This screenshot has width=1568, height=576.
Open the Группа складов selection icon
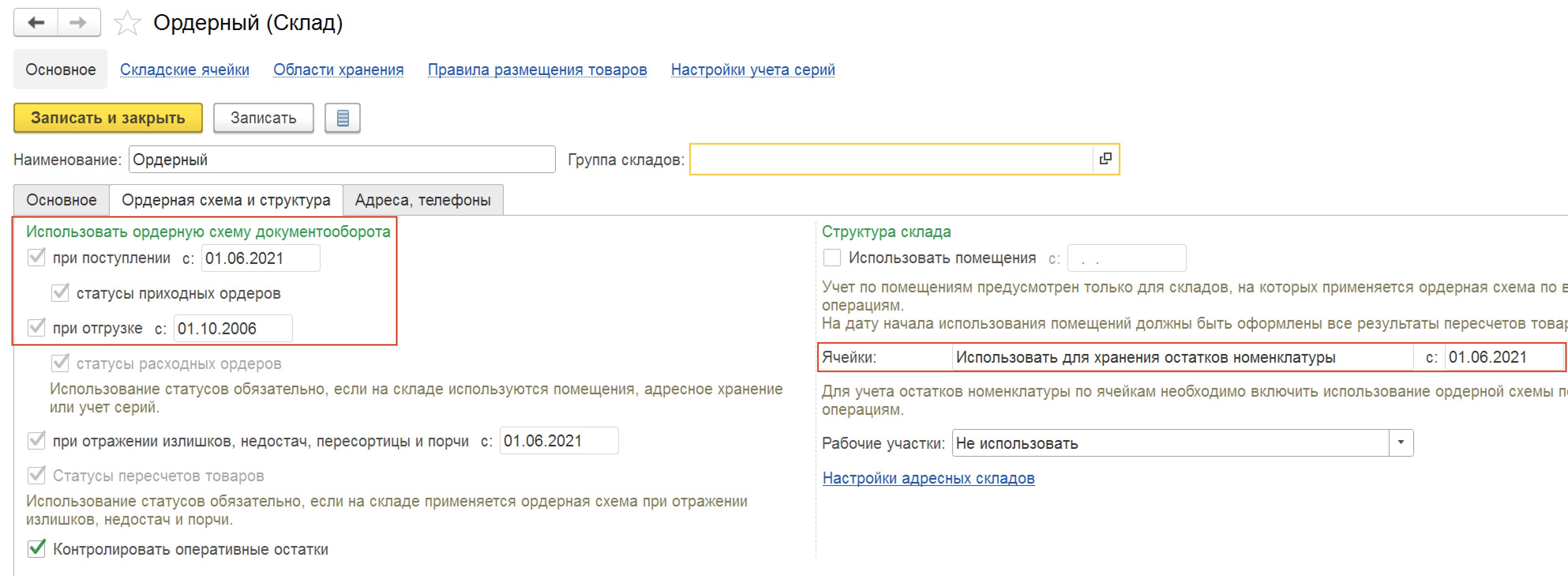point(1105,159)
